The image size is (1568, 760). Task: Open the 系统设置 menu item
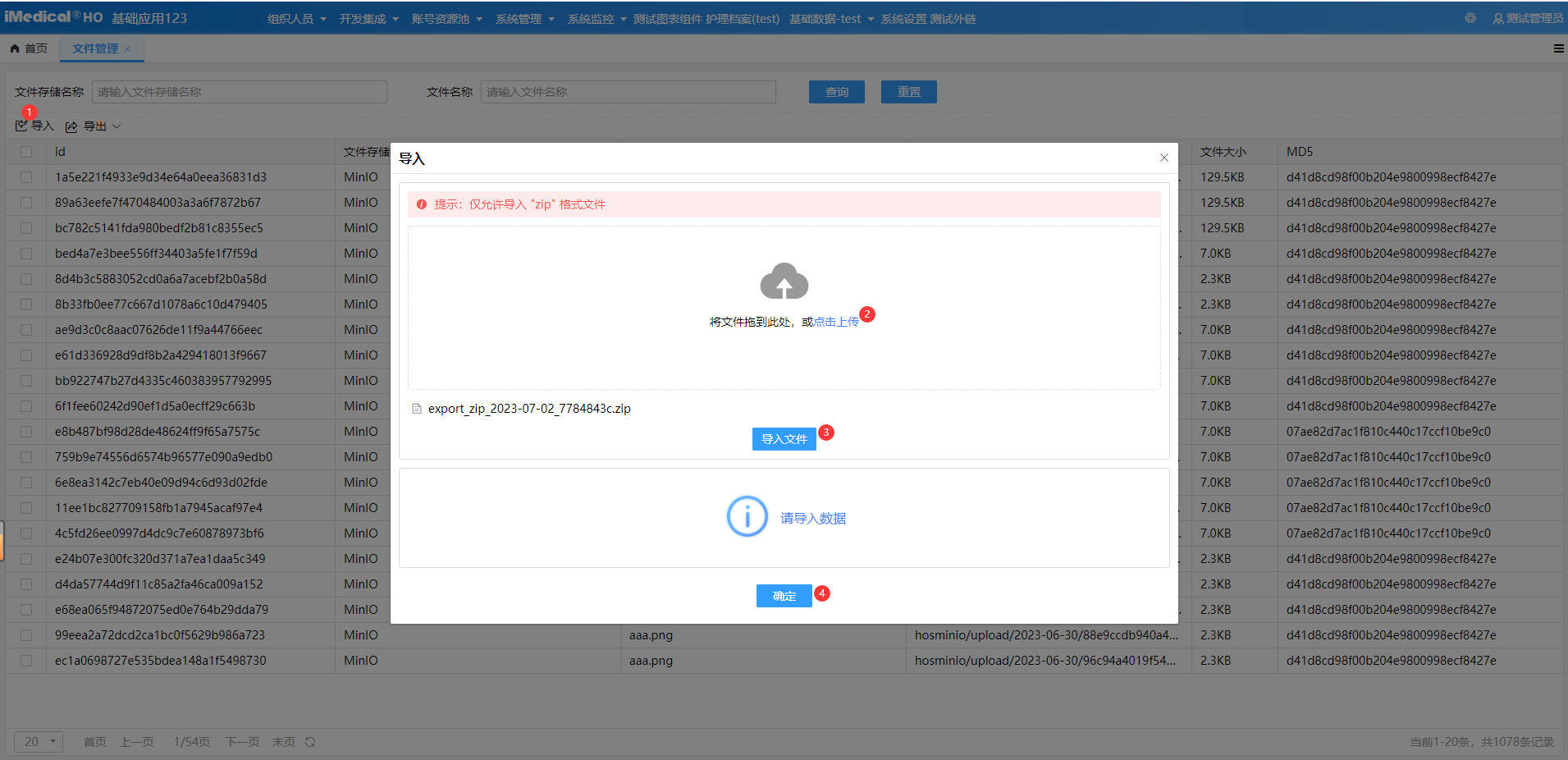903,19
